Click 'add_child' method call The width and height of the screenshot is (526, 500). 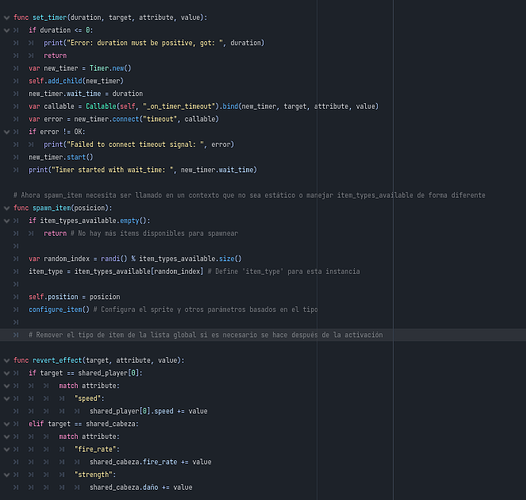[65, 81]
